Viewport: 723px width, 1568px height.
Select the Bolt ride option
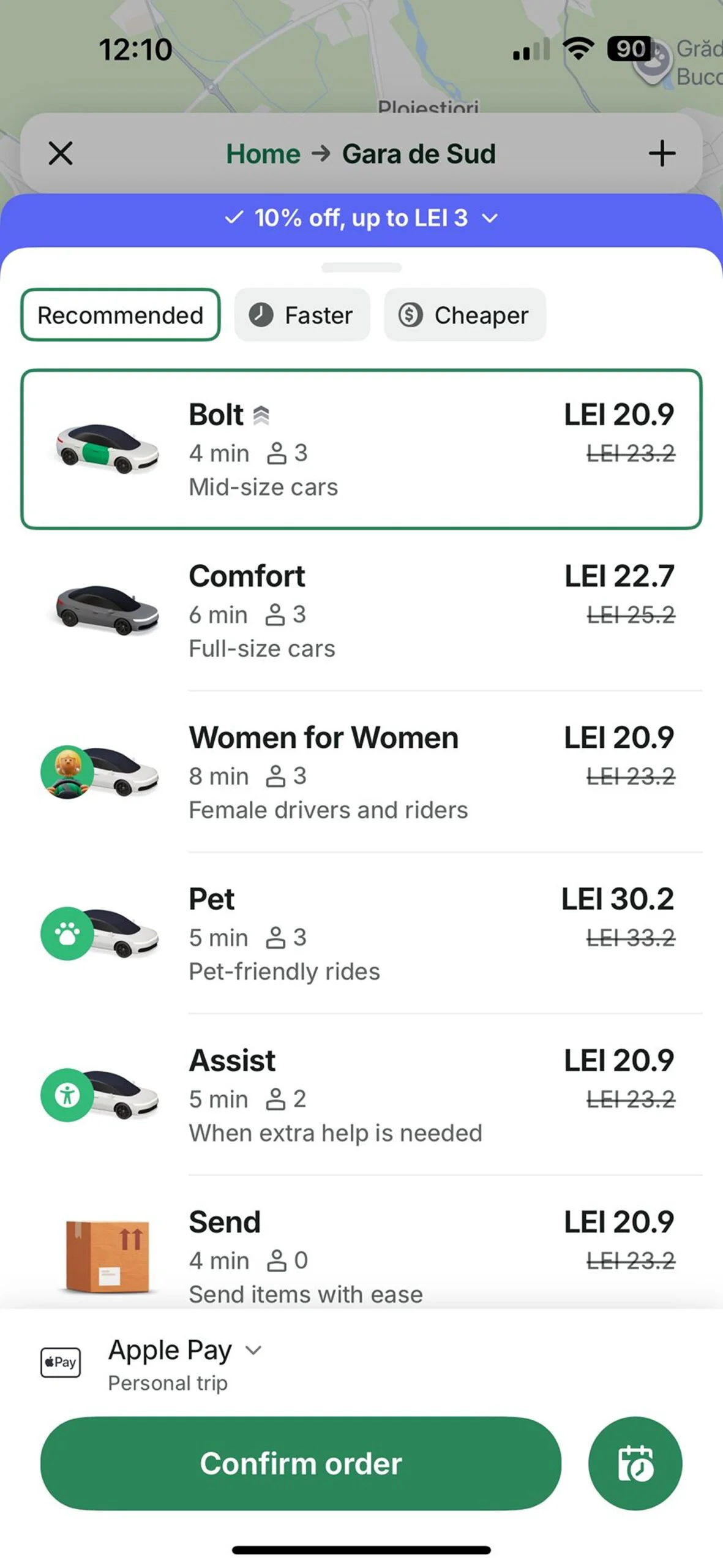click(361, 449)
